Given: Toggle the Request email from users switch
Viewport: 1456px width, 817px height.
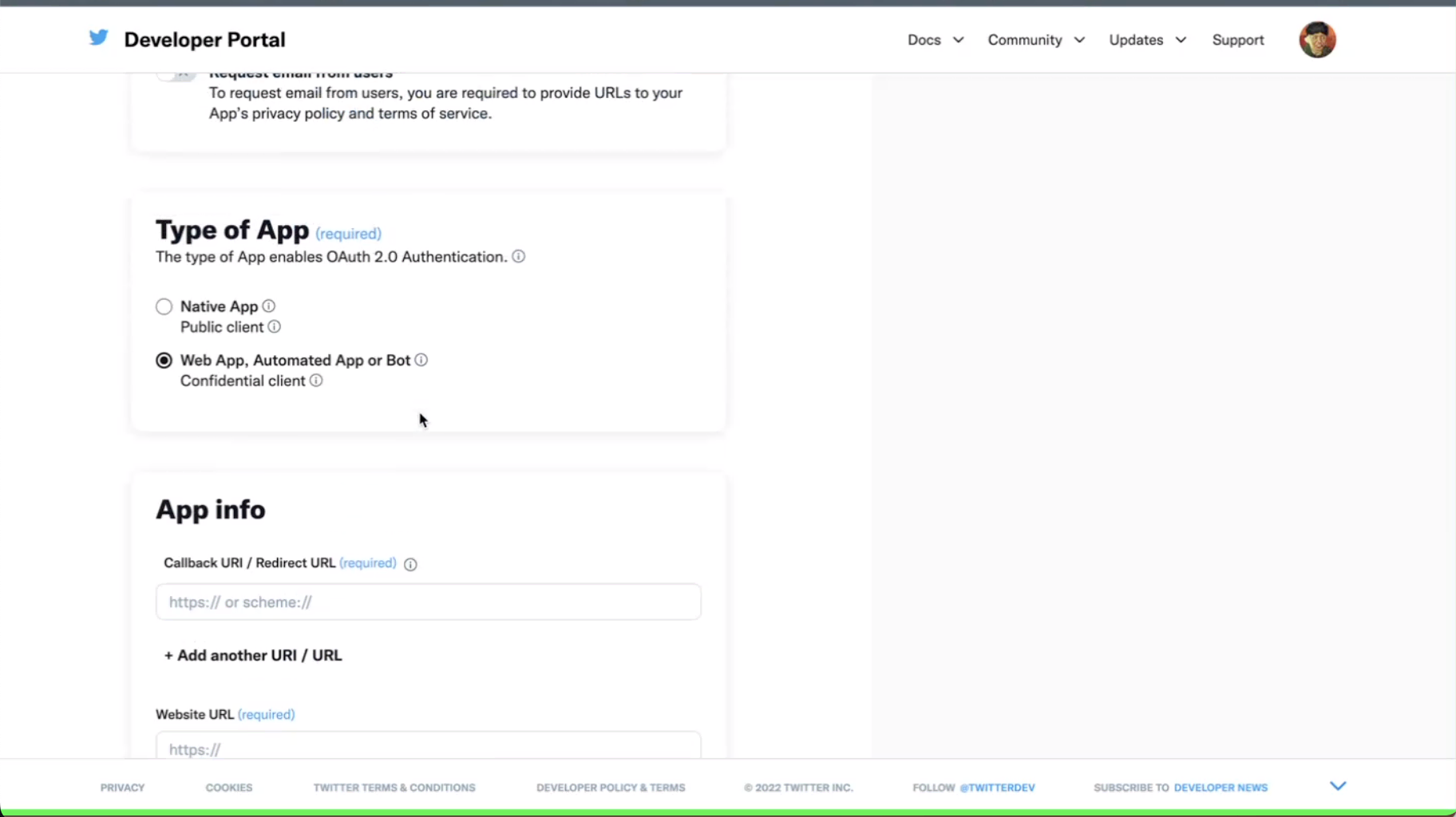Looking at the screenshot, I should (x=176, y=76).
